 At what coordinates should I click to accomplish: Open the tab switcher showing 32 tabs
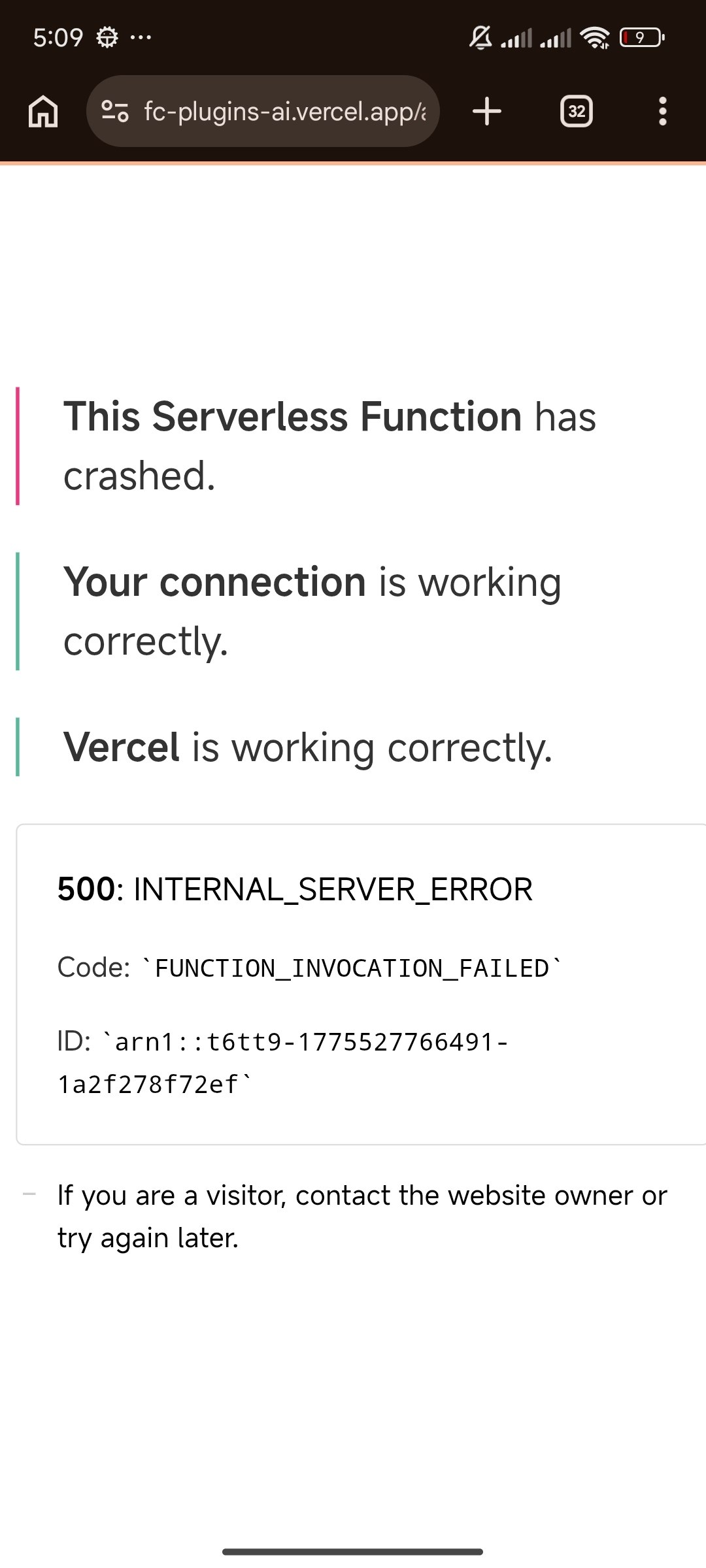click(577, 111)
